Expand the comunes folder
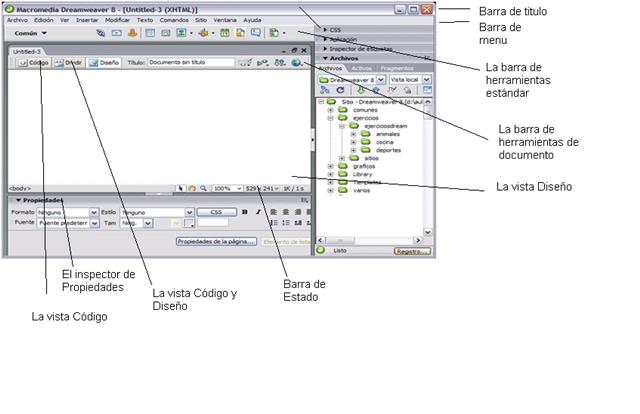 [x=331, y=110]
